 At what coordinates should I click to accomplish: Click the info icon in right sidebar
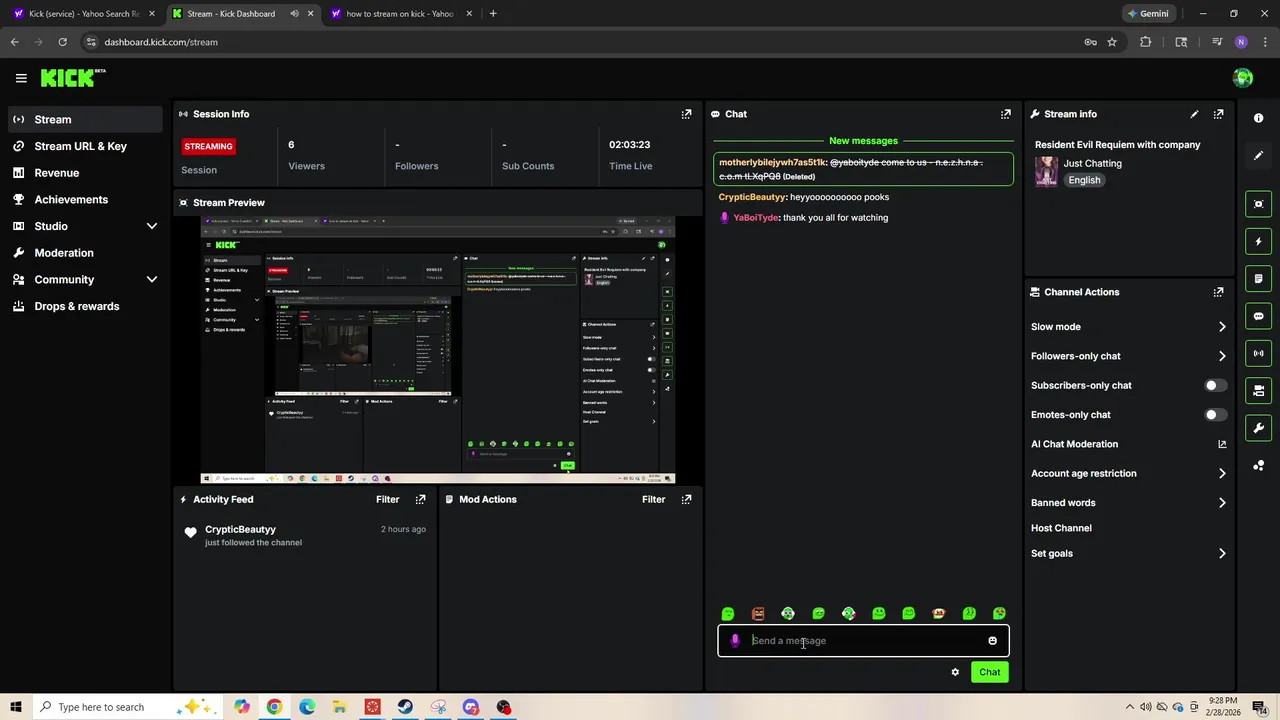click(x=1259, y=118)
